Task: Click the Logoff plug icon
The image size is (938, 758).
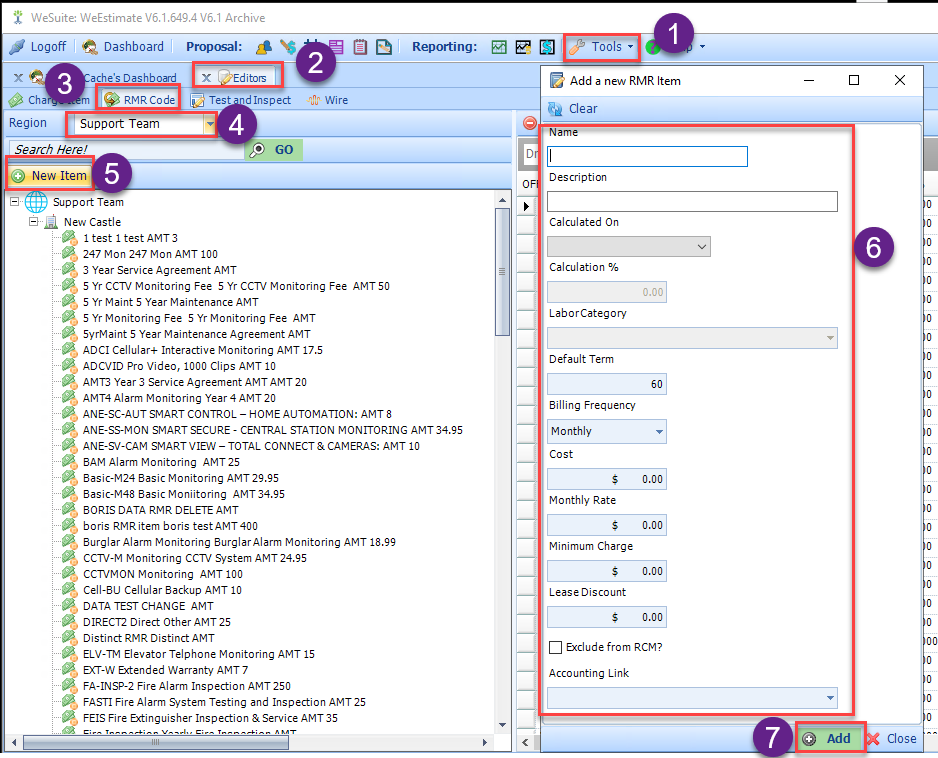Action: pos(17,47)
